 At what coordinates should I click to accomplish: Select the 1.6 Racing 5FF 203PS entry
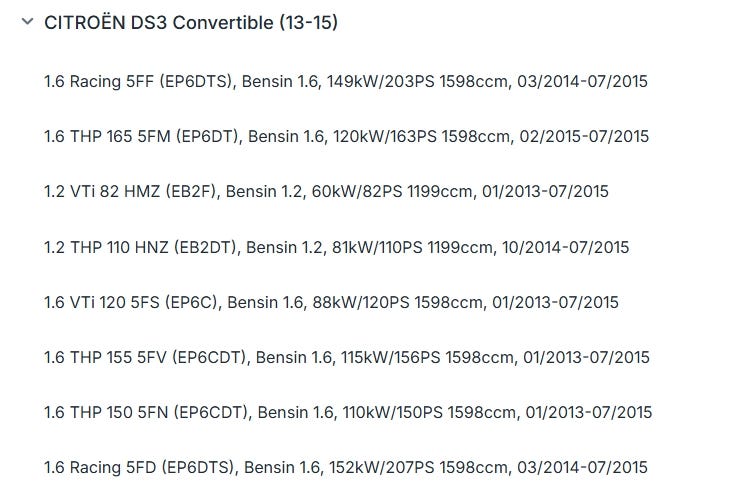click(346, 81)
